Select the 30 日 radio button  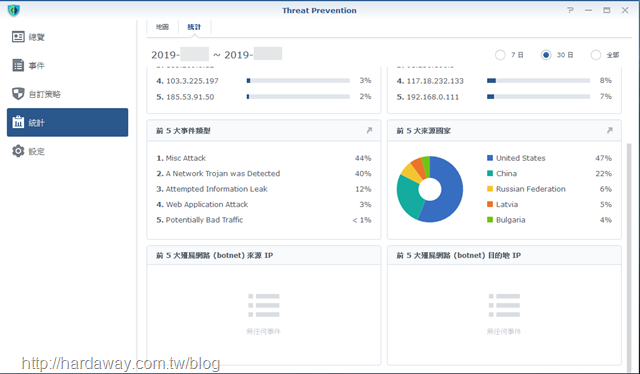click(546, 55)
